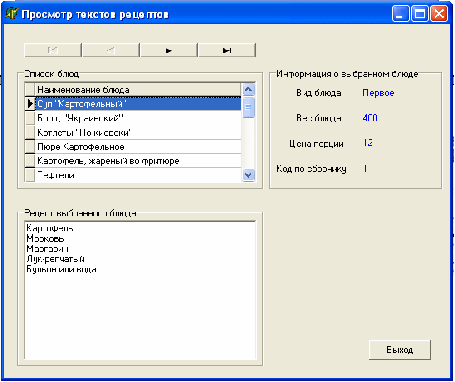
Task: Minimize the Просмотр текстов рецептов window
Action: [x=400, y=14]
